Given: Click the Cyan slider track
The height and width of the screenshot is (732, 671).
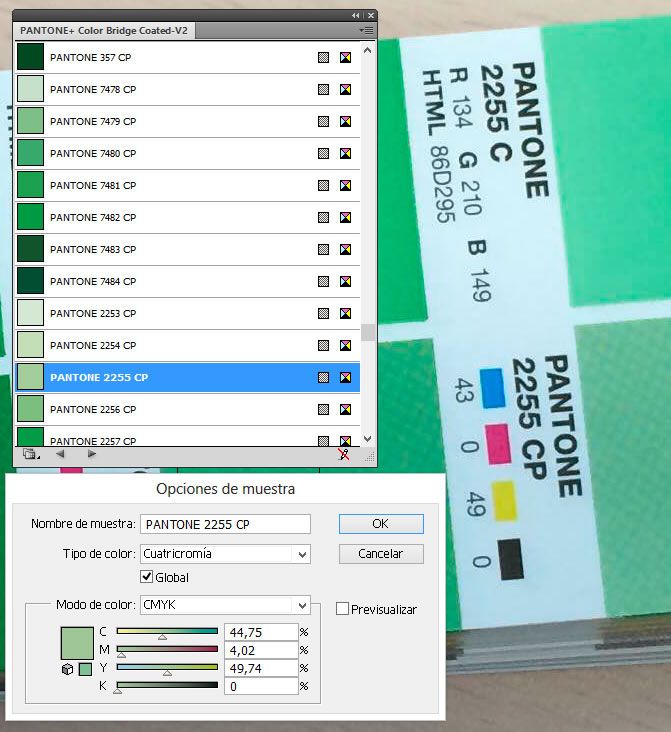Looking at the screenshot, I should [167, 631].
